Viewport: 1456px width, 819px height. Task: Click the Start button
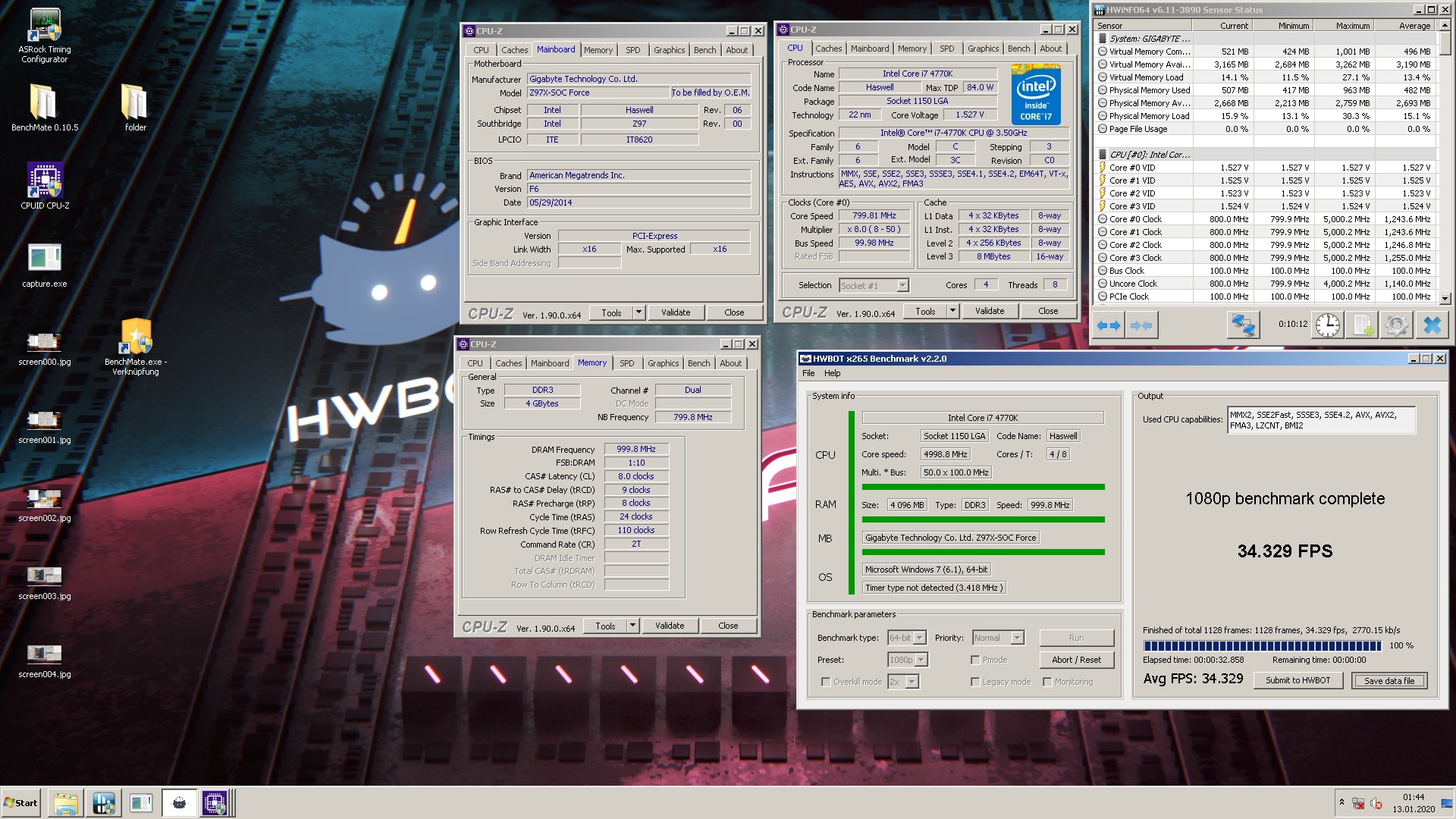point(21,803)
